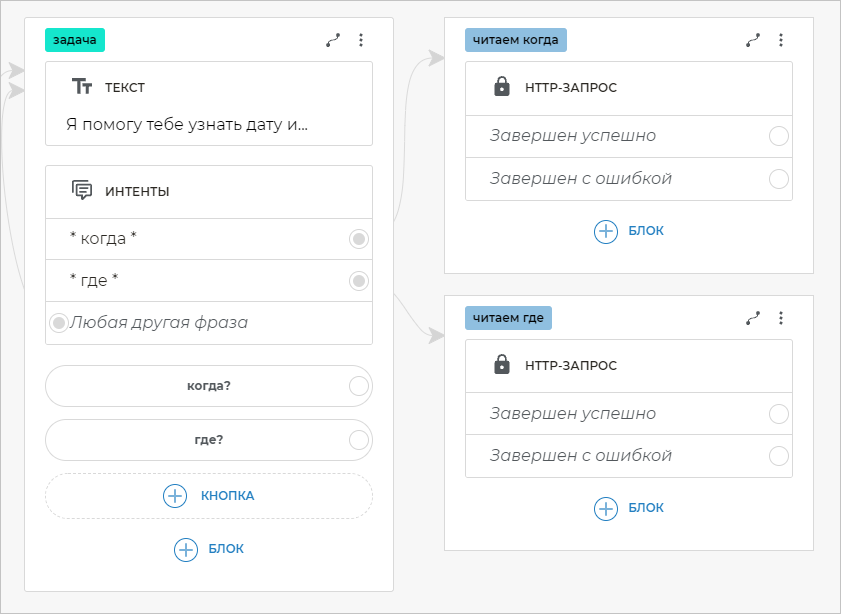Click the "когда?" button connector circle
The image size is (841, 614).
359,387
